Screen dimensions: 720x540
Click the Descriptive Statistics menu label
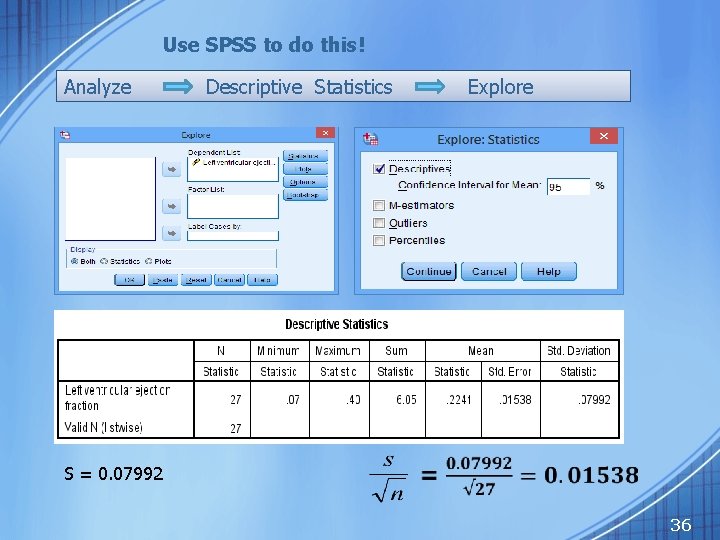(x=299, y=87)
